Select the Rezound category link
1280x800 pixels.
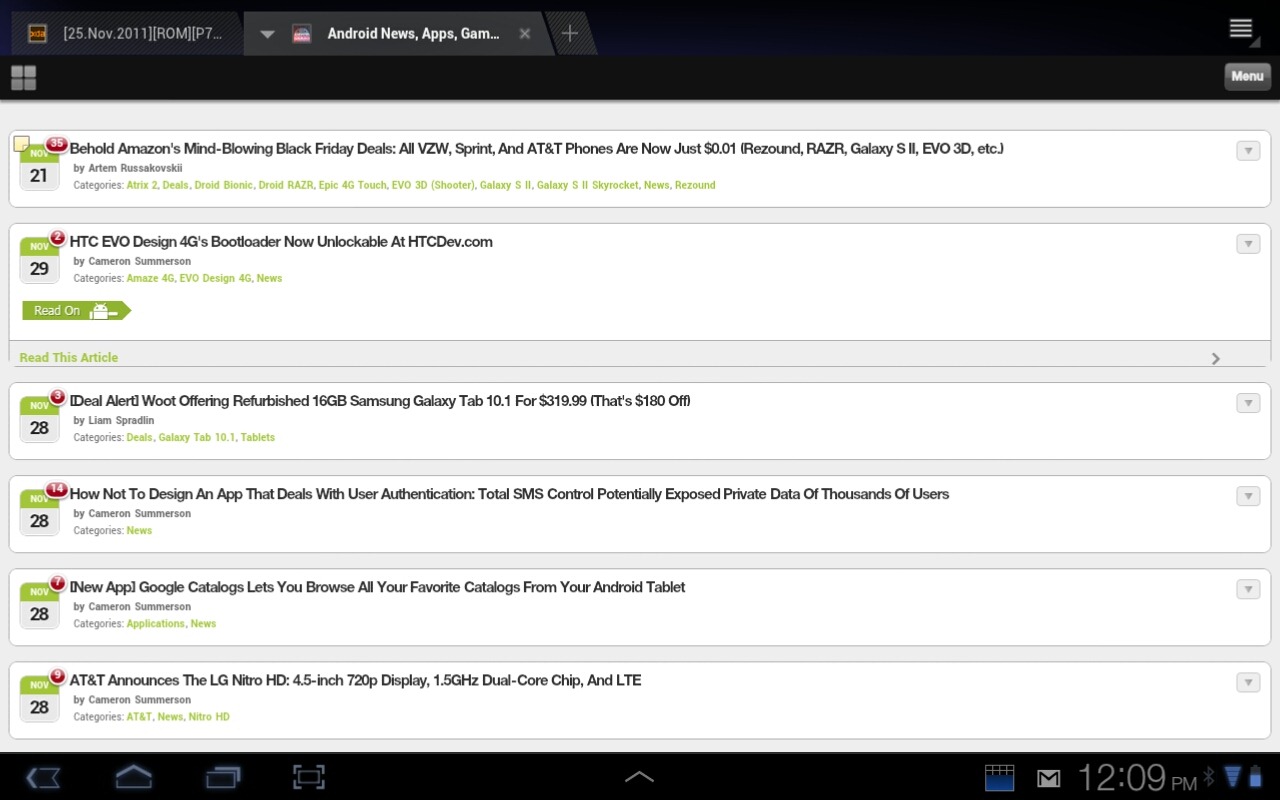pos(695,185)
